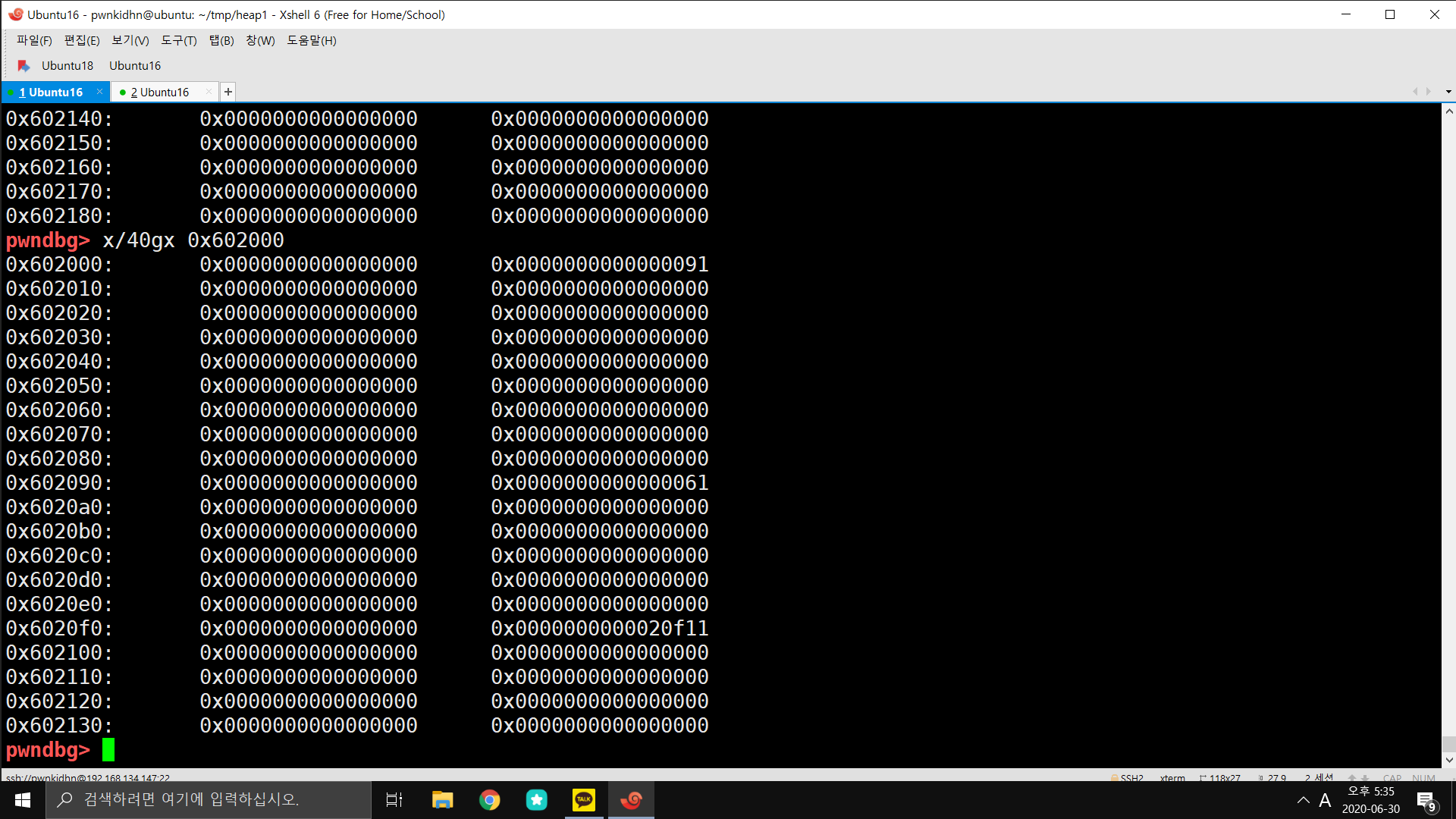This screenshot has width=1456, height=819.
Task: Click terminal scrollbar down arrow
Action: pos(1449,760)
